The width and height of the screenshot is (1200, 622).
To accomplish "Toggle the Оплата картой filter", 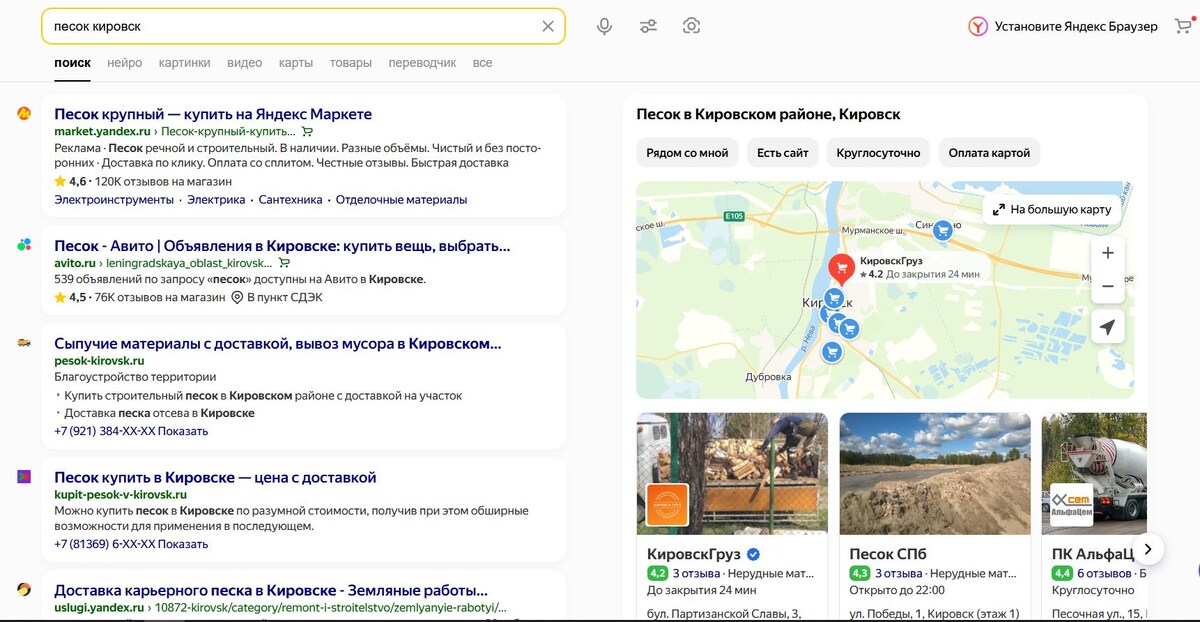I will (x=989, y=153).
